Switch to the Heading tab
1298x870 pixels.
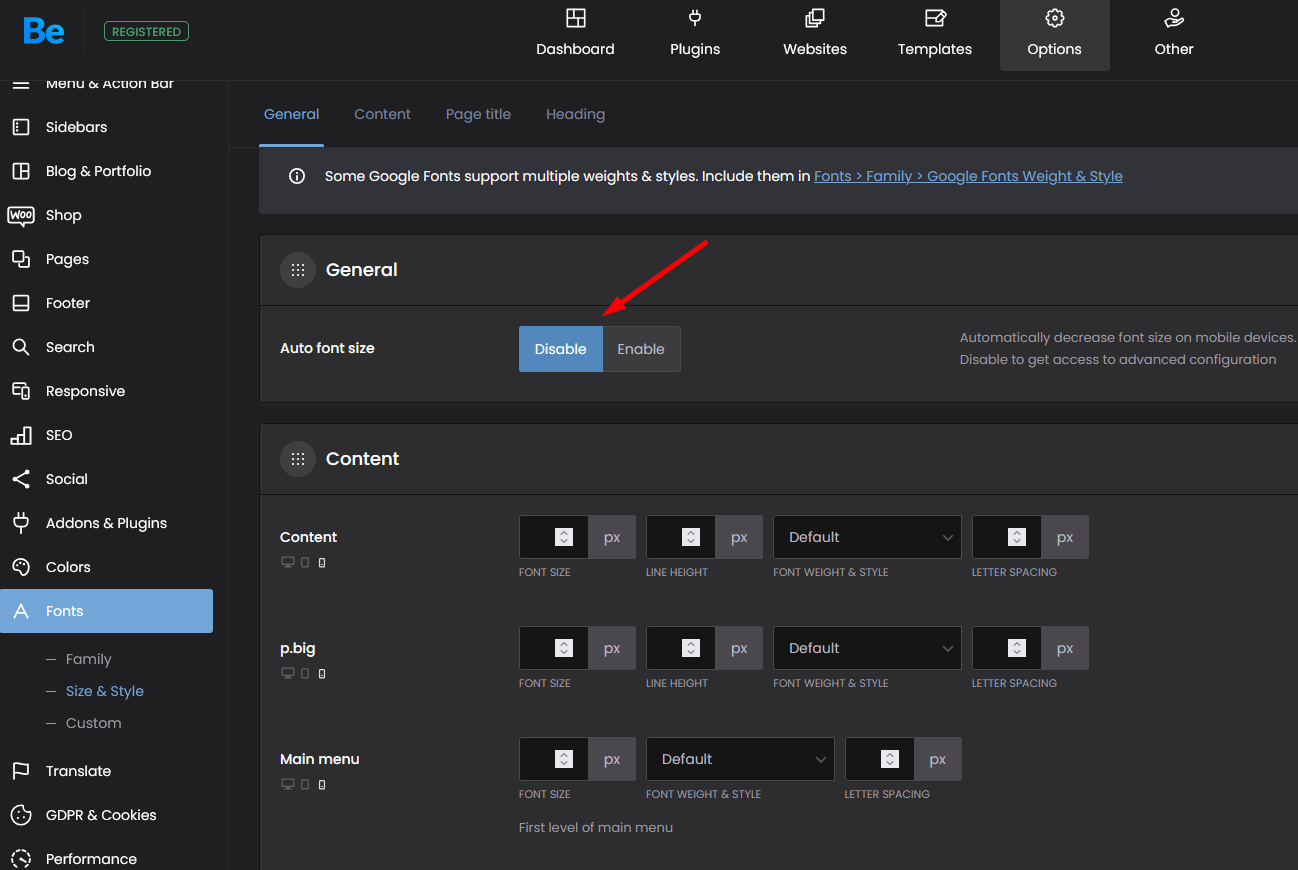[575, 114]
